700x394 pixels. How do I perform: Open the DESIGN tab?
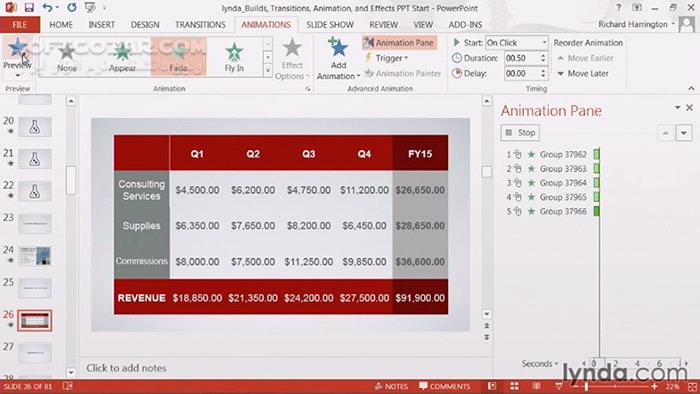point(145,25)
